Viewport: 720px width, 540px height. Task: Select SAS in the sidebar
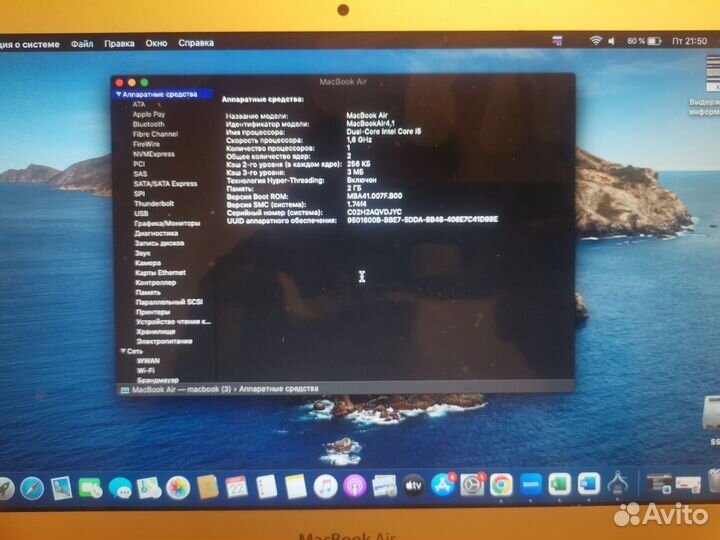pos(140,174)
